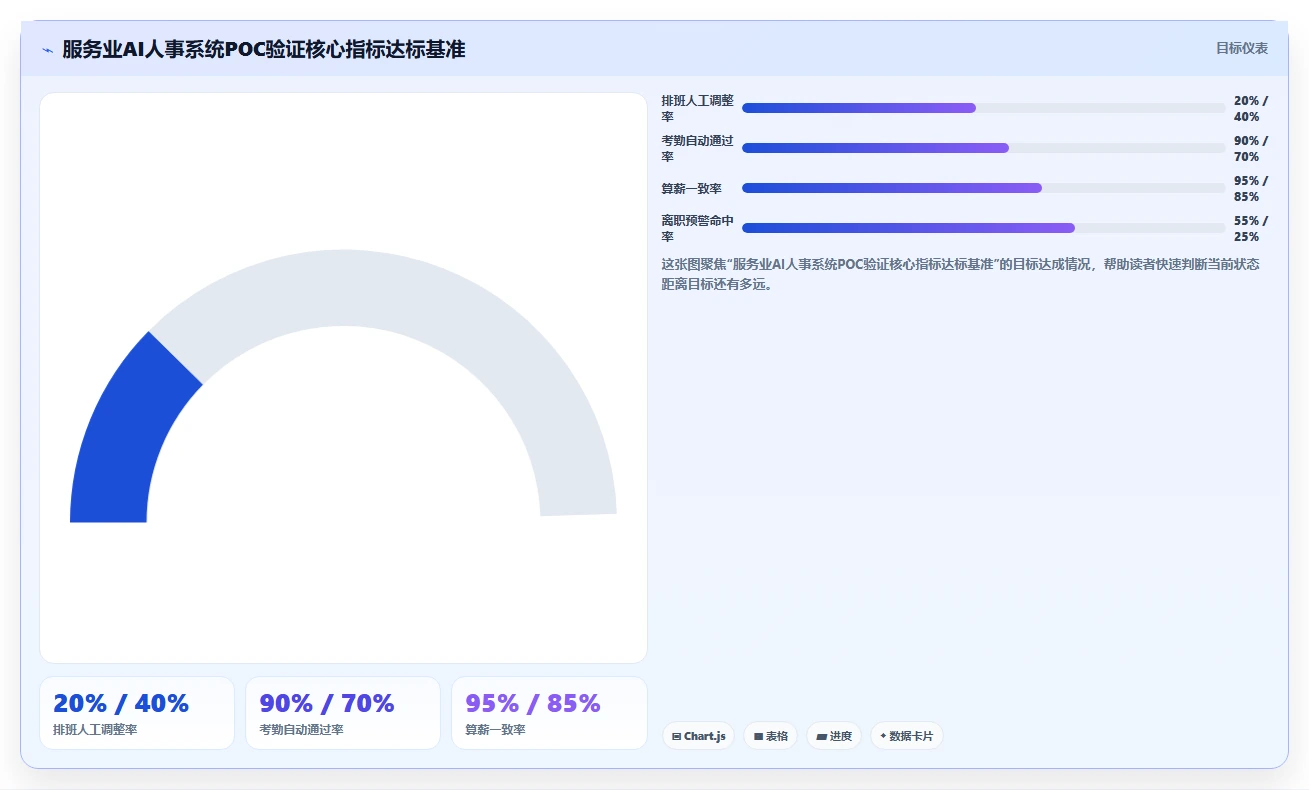Viewport: 1309px width, 790px height.
Task: Click the 排班人工调整率 row label
Action: pyautogui.click(x=697, y=109)
